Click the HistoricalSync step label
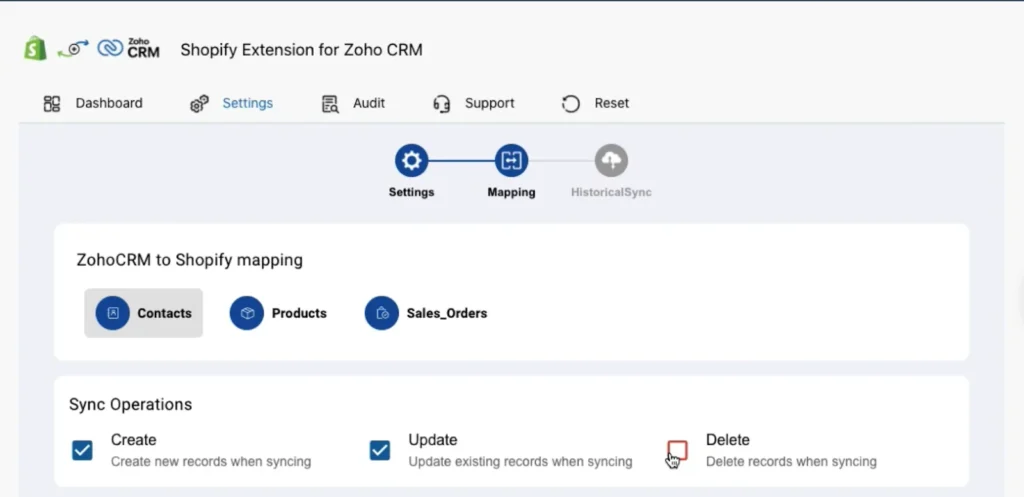This screenshot has height=497, width=1024. [x=611, y=193]
